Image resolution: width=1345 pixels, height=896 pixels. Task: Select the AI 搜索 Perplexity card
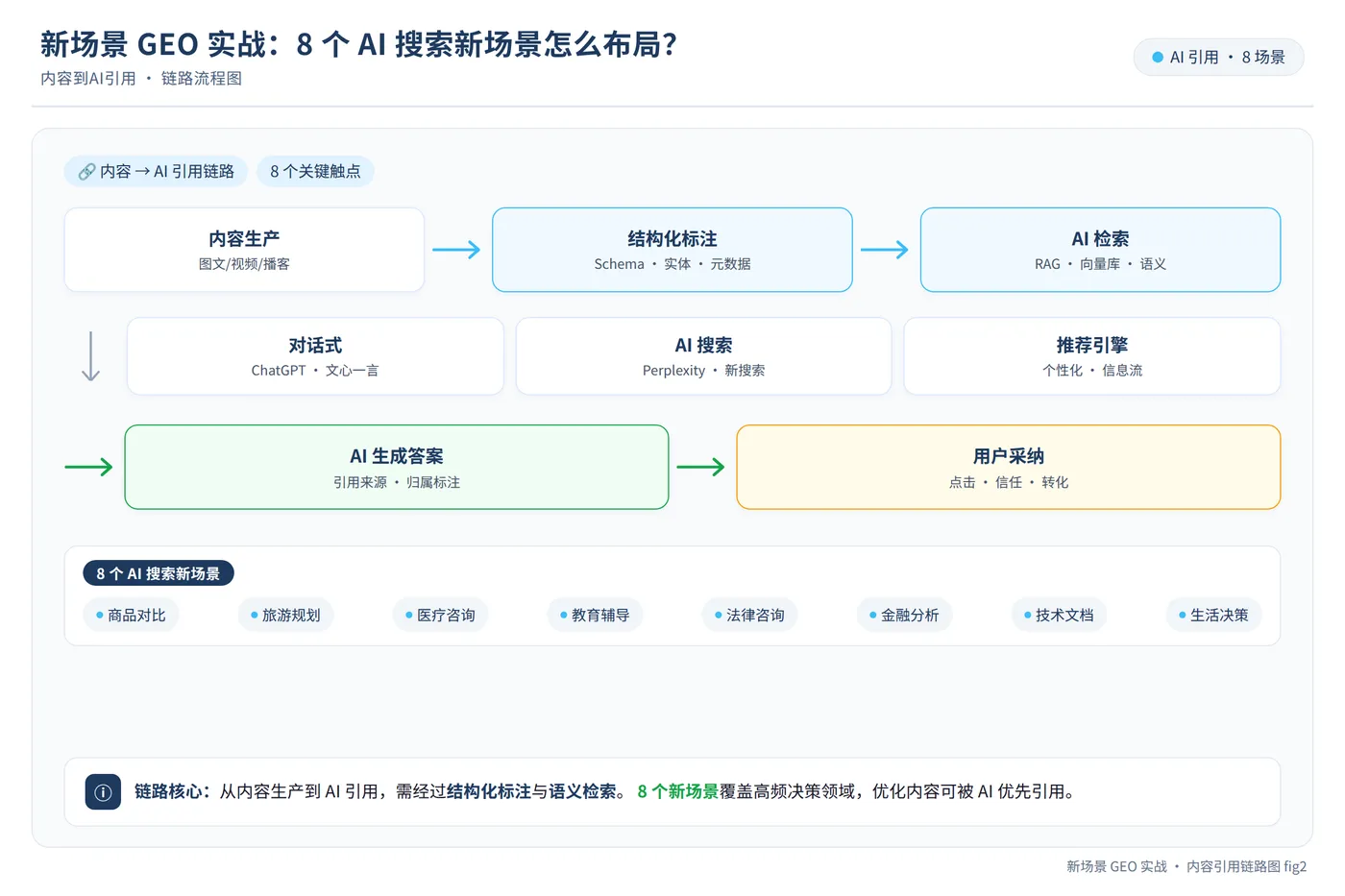[703, 356]
